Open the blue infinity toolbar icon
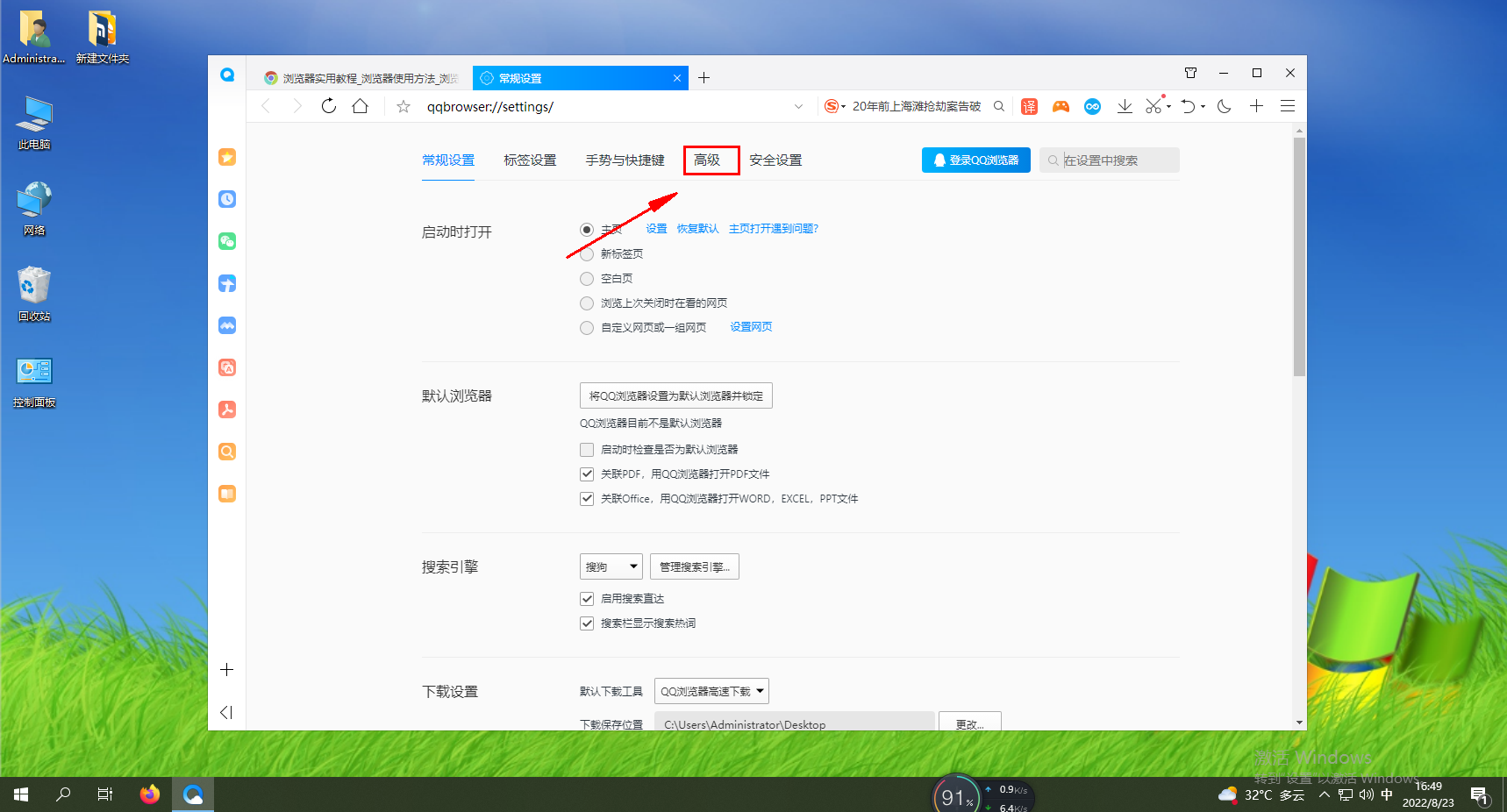Image resolution: width=1507 pixels, height=812 pixels. [1092, 106]
